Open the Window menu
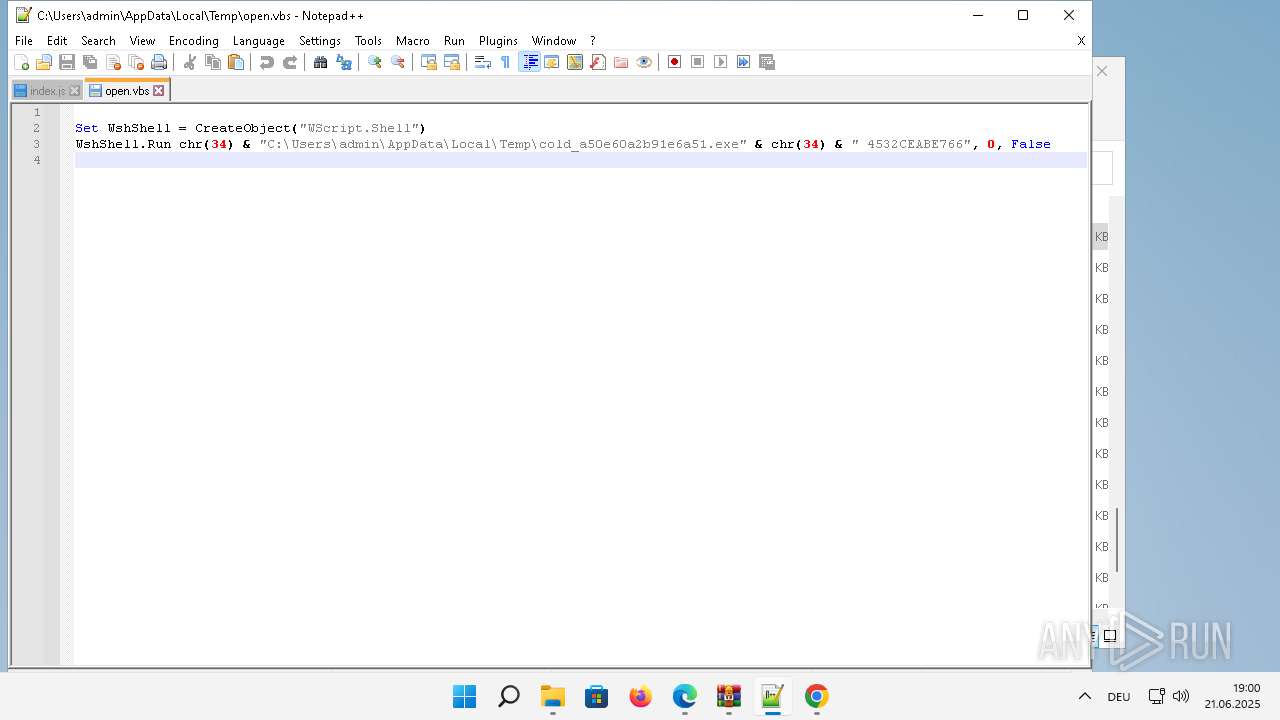1280x720 pixels. coord(553,41)
